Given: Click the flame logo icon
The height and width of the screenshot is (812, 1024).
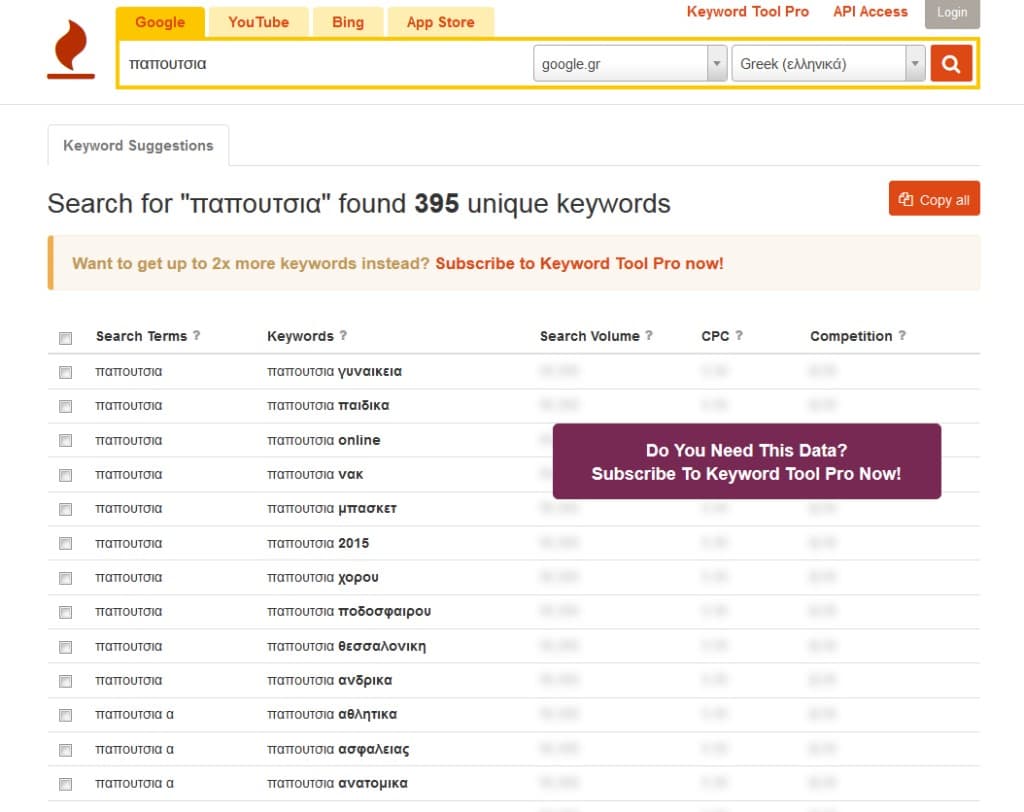Looking at the screenshot, I should [71, 50].
